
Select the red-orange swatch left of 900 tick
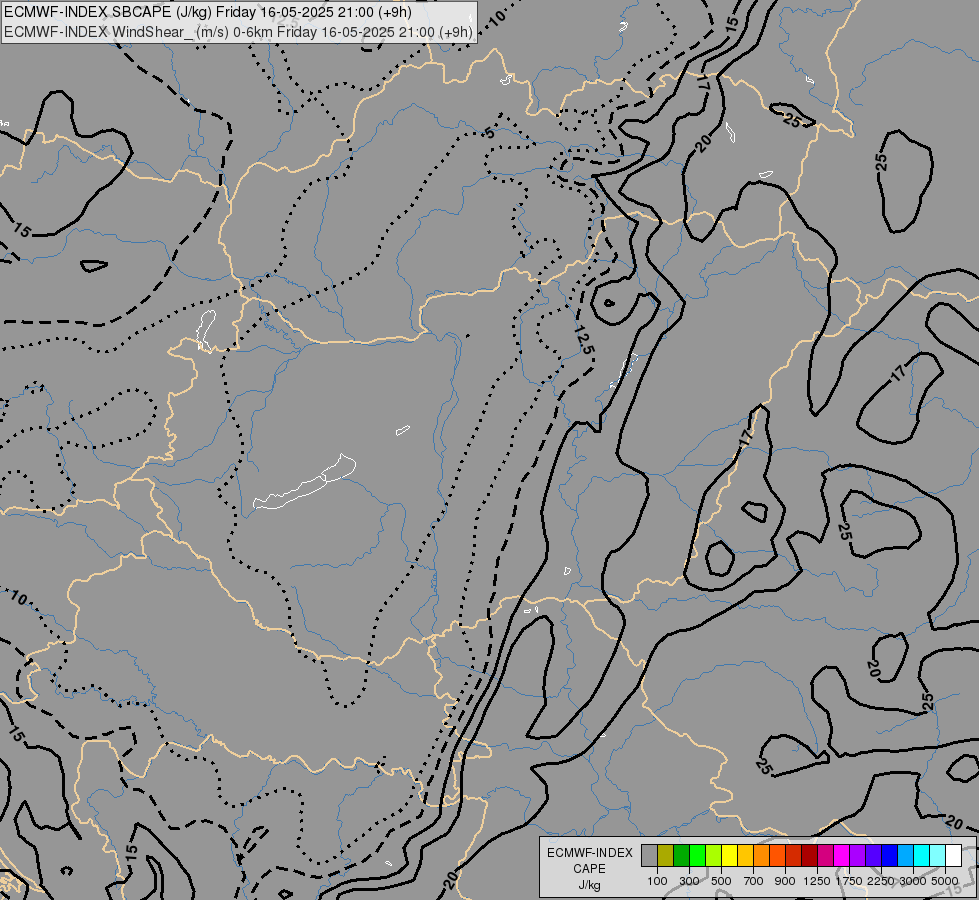tap(777, 856)
